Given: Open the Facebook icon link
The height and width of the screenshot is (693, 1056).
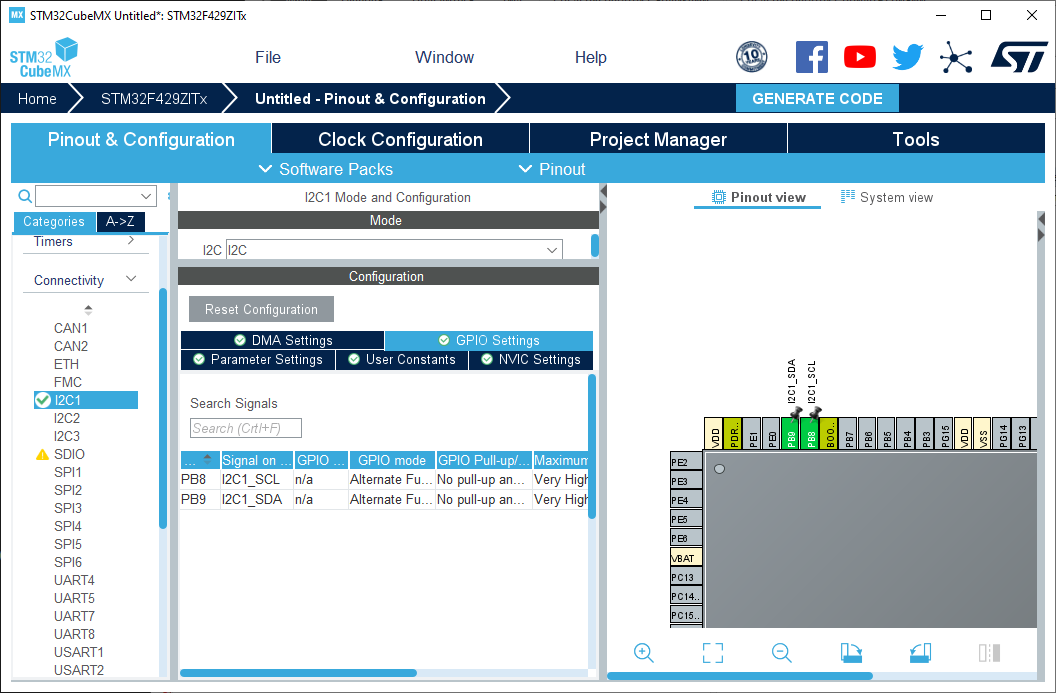Looking at the screenshot, I should (812, 57).
